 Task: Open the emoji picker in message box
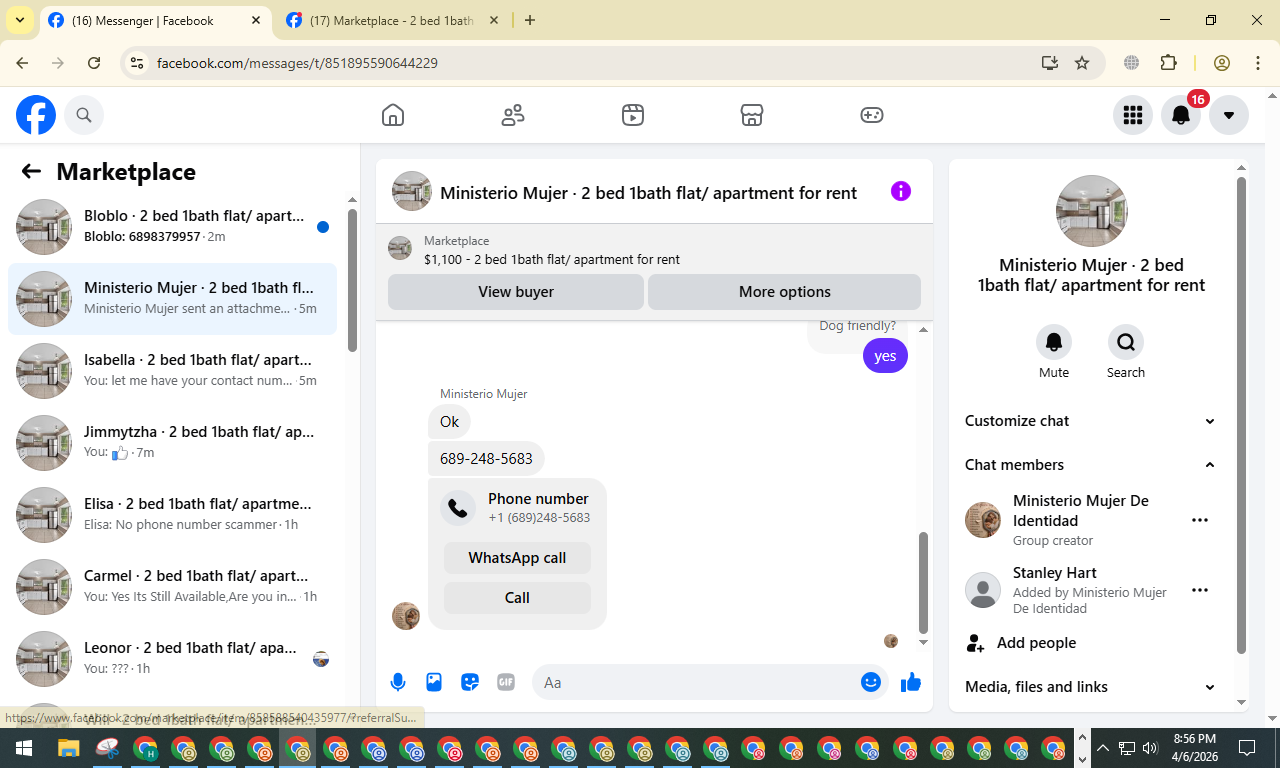pos(871,682)
